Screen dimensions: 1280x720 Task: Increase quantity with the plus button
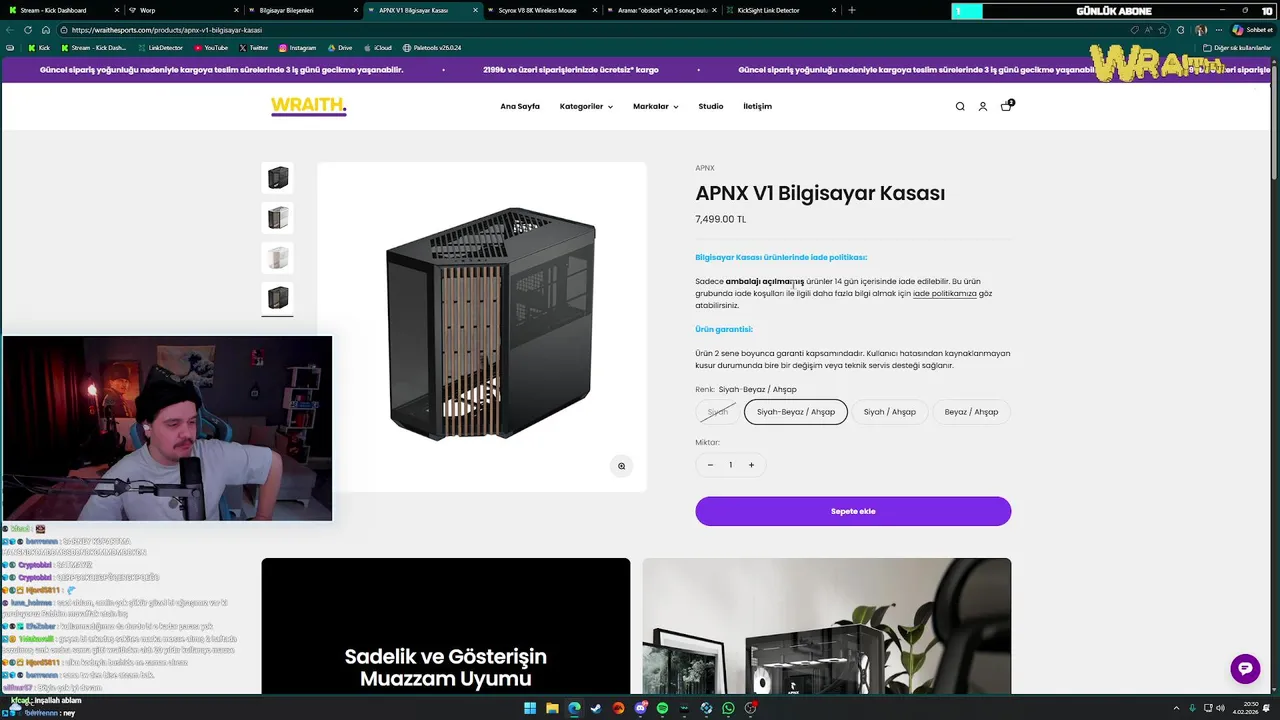(751, 465)
